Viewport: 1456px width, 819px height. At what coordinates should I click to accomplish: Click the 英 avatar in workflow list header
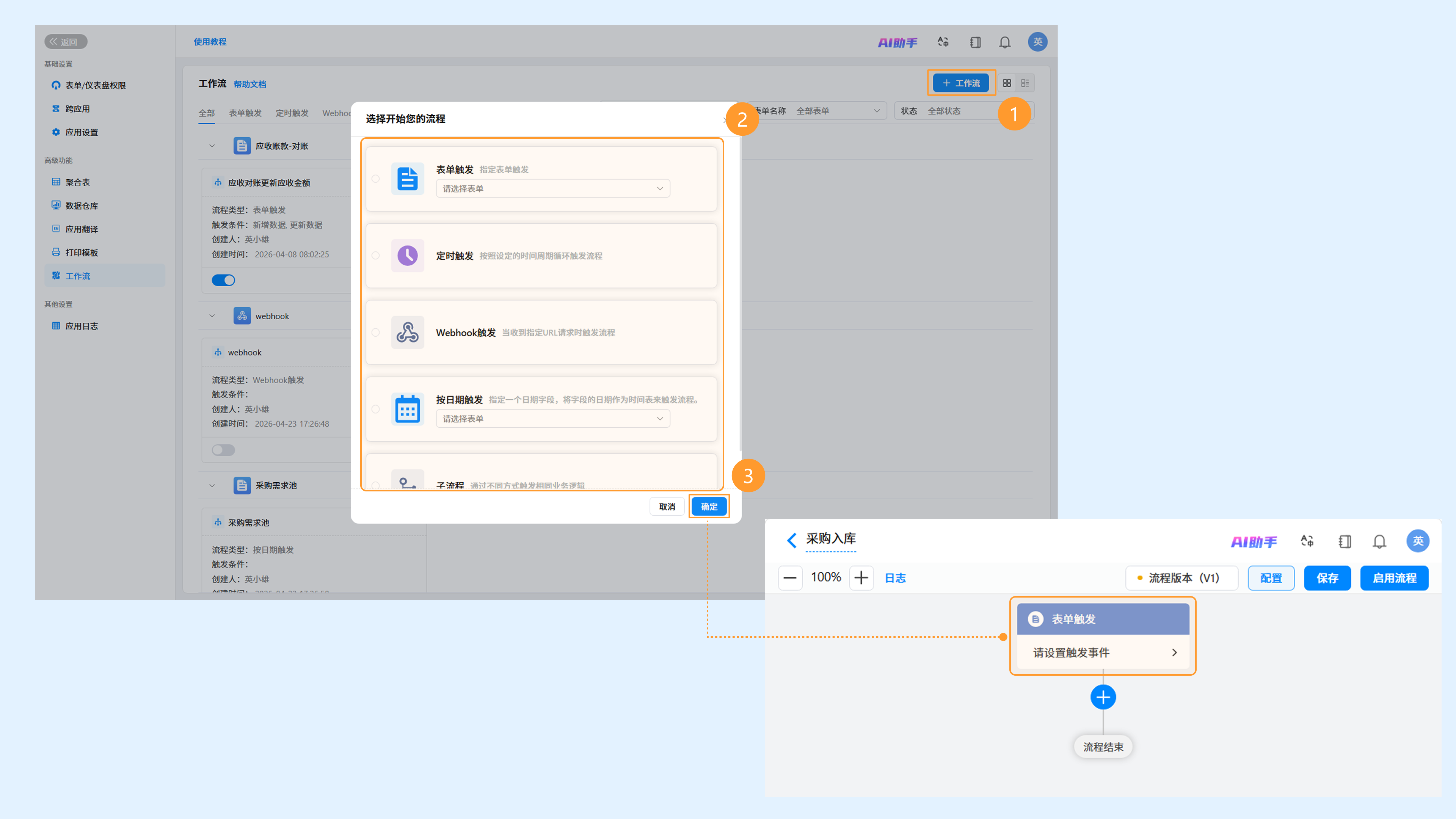tap(1037, 42)
